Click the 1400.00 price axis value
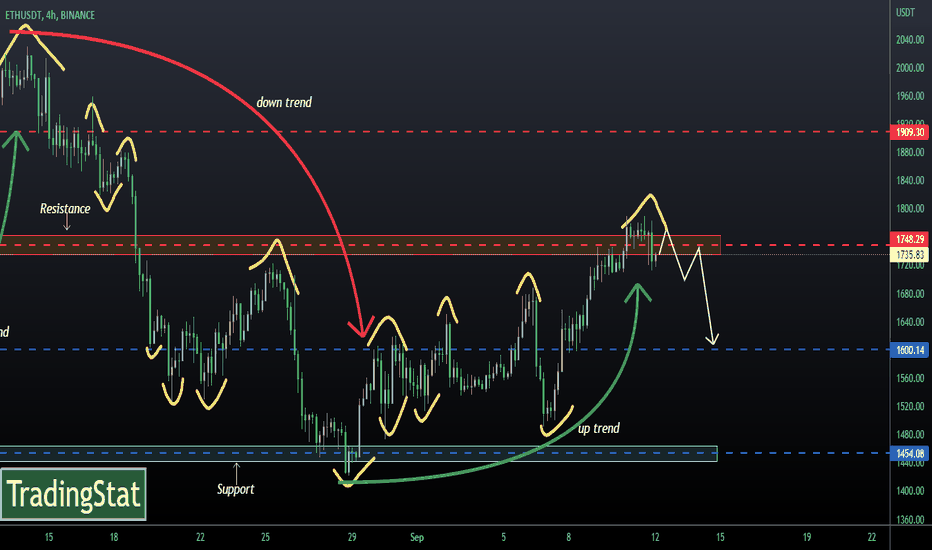The height and width of the screenshot is (550, 932). (x=910, y=491)
